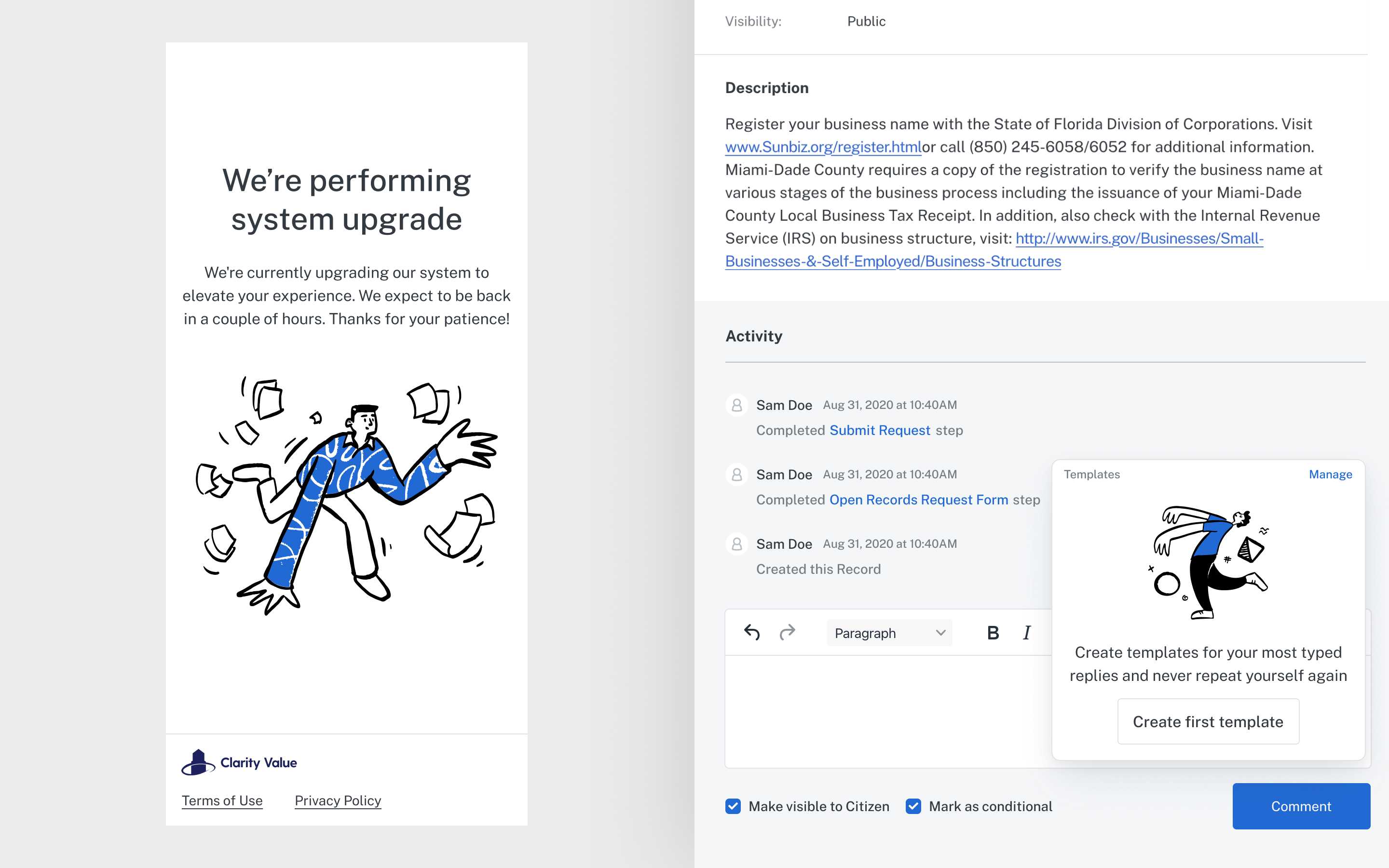This screenshot has width=1389, height=868.
Task: Toggle bold formatting in the editor
Action: tap(993, 633)
